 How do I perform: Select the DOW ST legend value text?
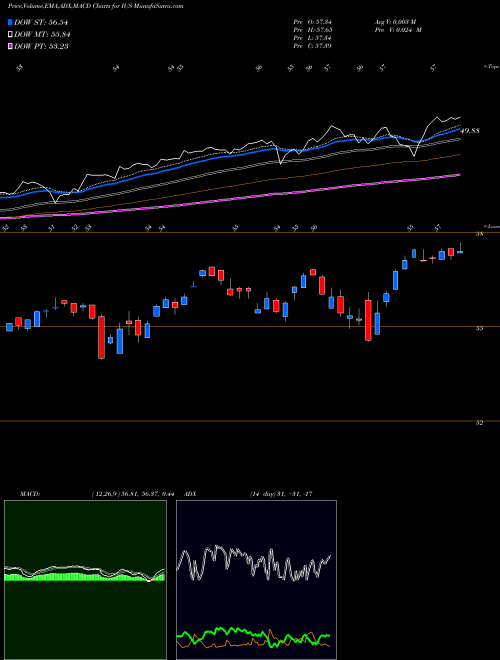point(41,22)
